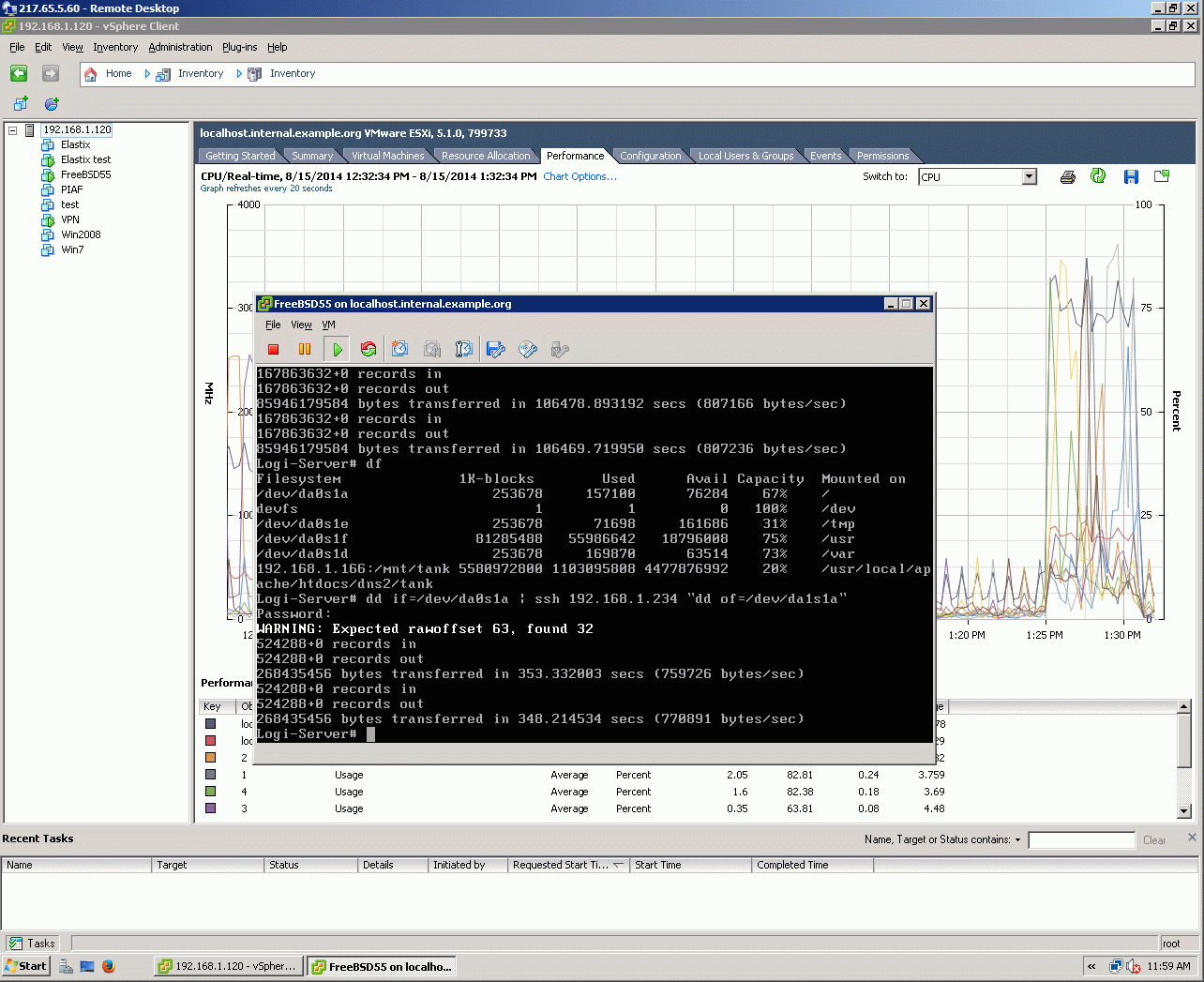The image size is (1204, 982).
Task: Navigate back with the green arrow
Action: [19, 73]
